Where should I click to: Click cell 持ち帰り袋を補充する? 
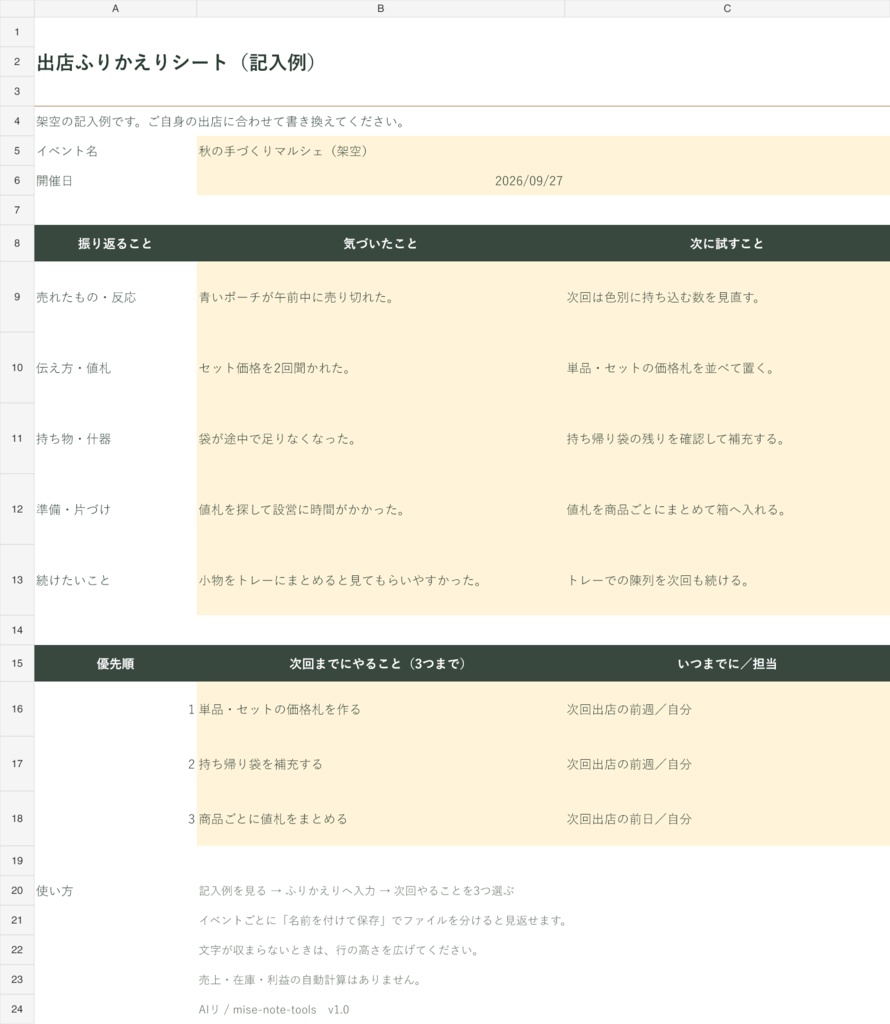click(x=381, y=764)
